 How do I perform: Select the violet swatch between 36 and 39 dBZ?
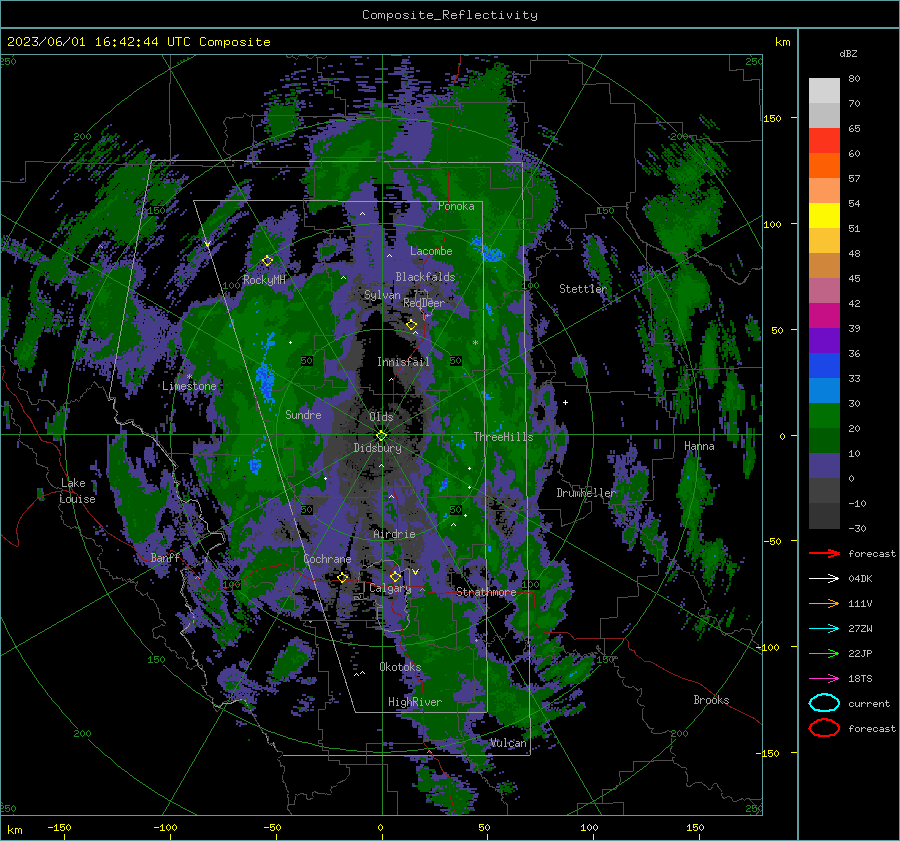pyautogui.click(x=824, y=340)
